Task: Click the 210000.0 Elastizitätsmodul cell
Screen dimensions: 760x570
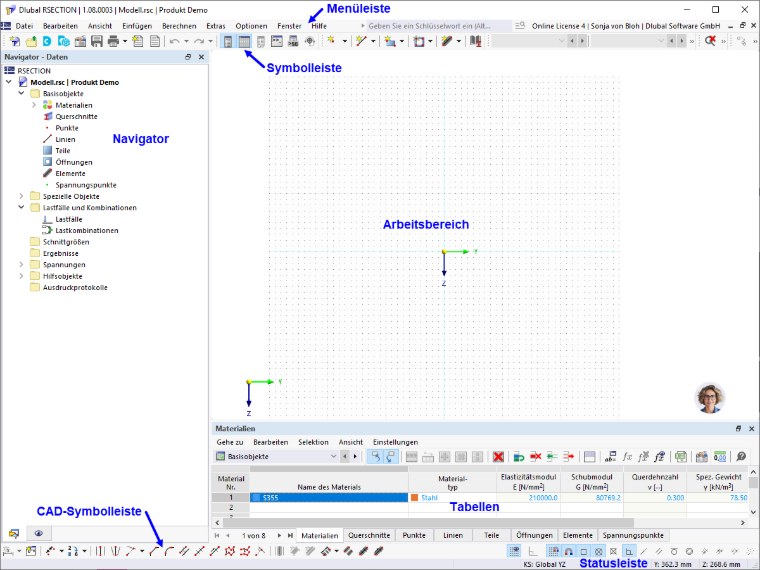Action: [528, 498]
